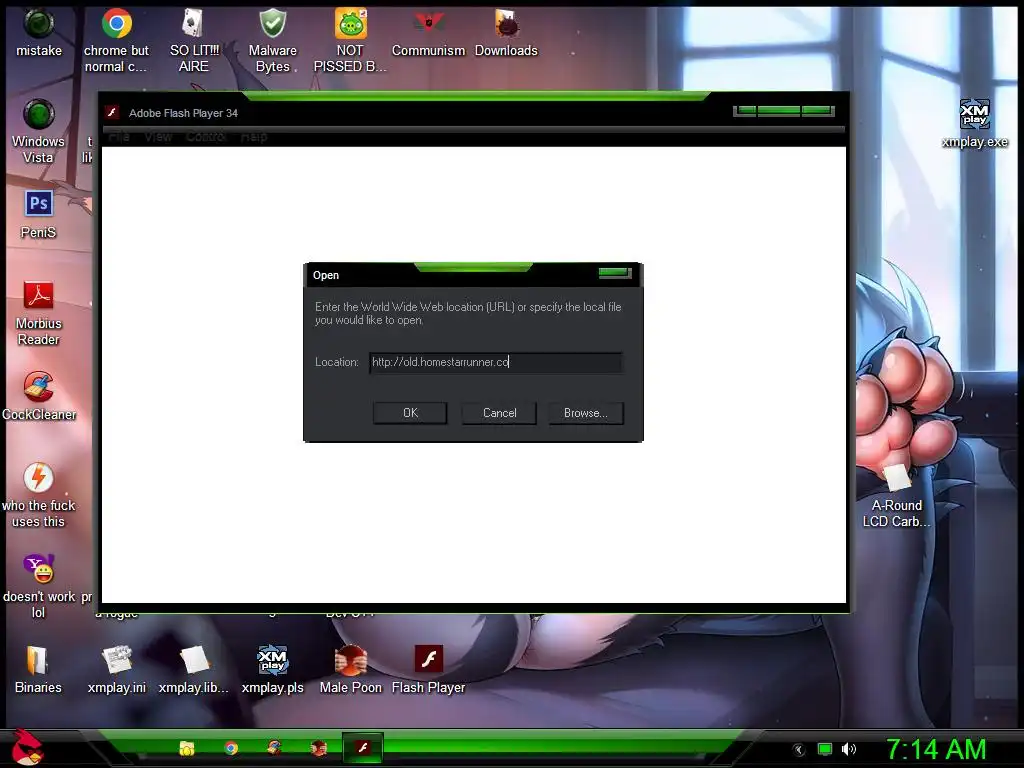Screen dimensions: 1024x768
Task: Open the folder icon in the taskbar
Action: click(187, 748)
